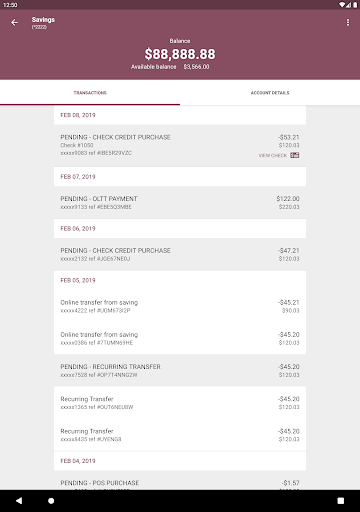Tap the $88,888.88 balance amount
Screen dimensions: 360x512
(180, 54)
